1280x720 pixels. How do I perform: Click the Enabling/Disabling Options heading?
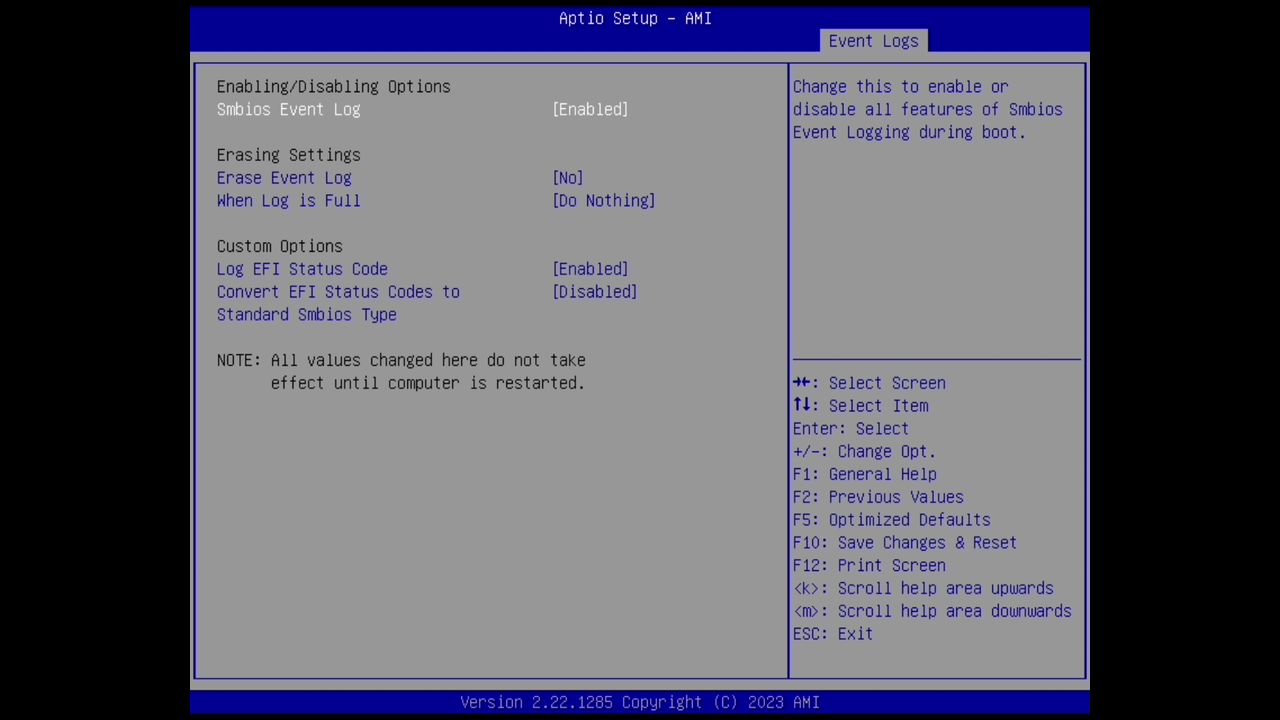point(333,87)
